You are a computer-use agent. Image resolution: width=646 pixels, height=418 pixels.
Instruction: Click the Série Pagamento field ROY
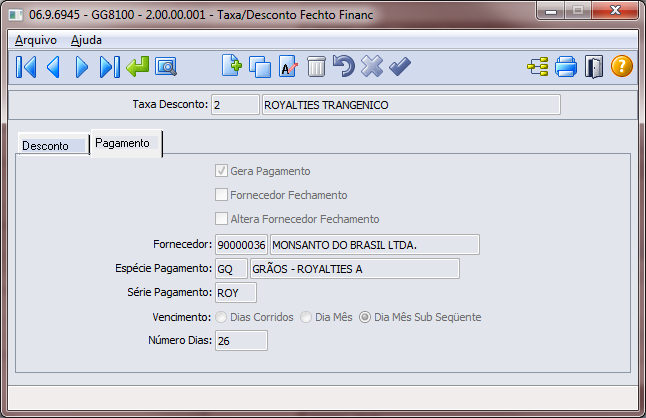pos(236,292)
